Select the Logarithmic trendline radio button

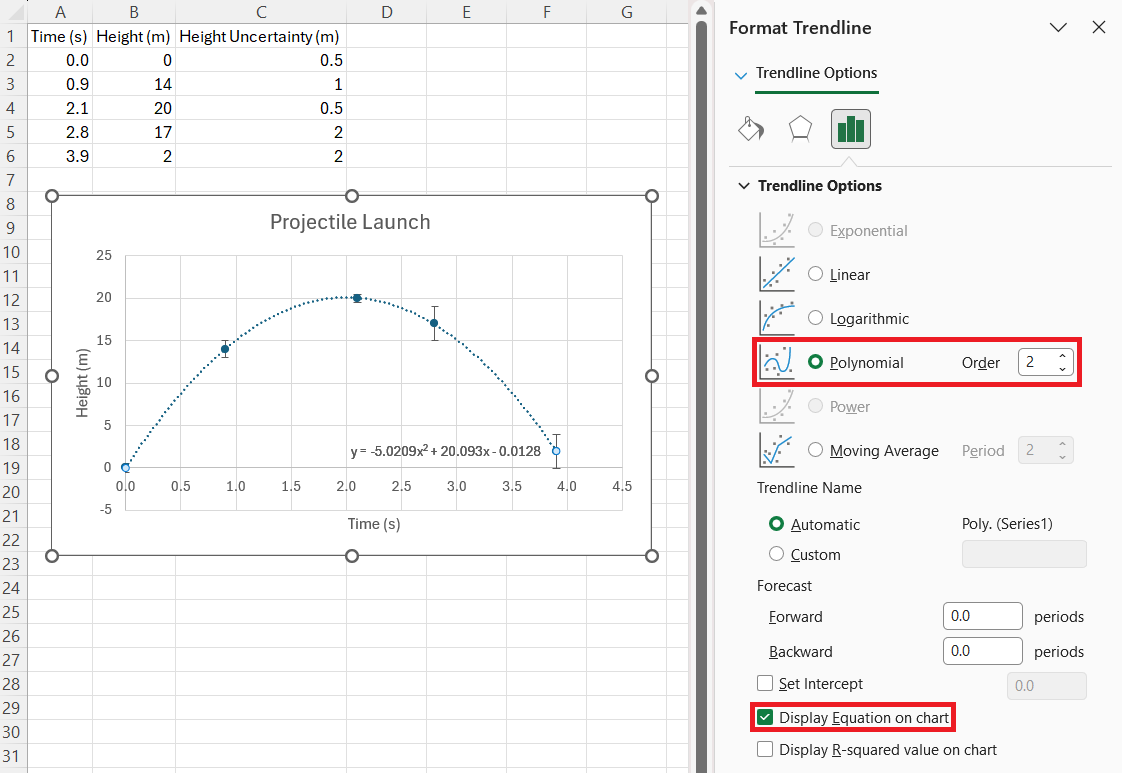(x=815, y=318)
